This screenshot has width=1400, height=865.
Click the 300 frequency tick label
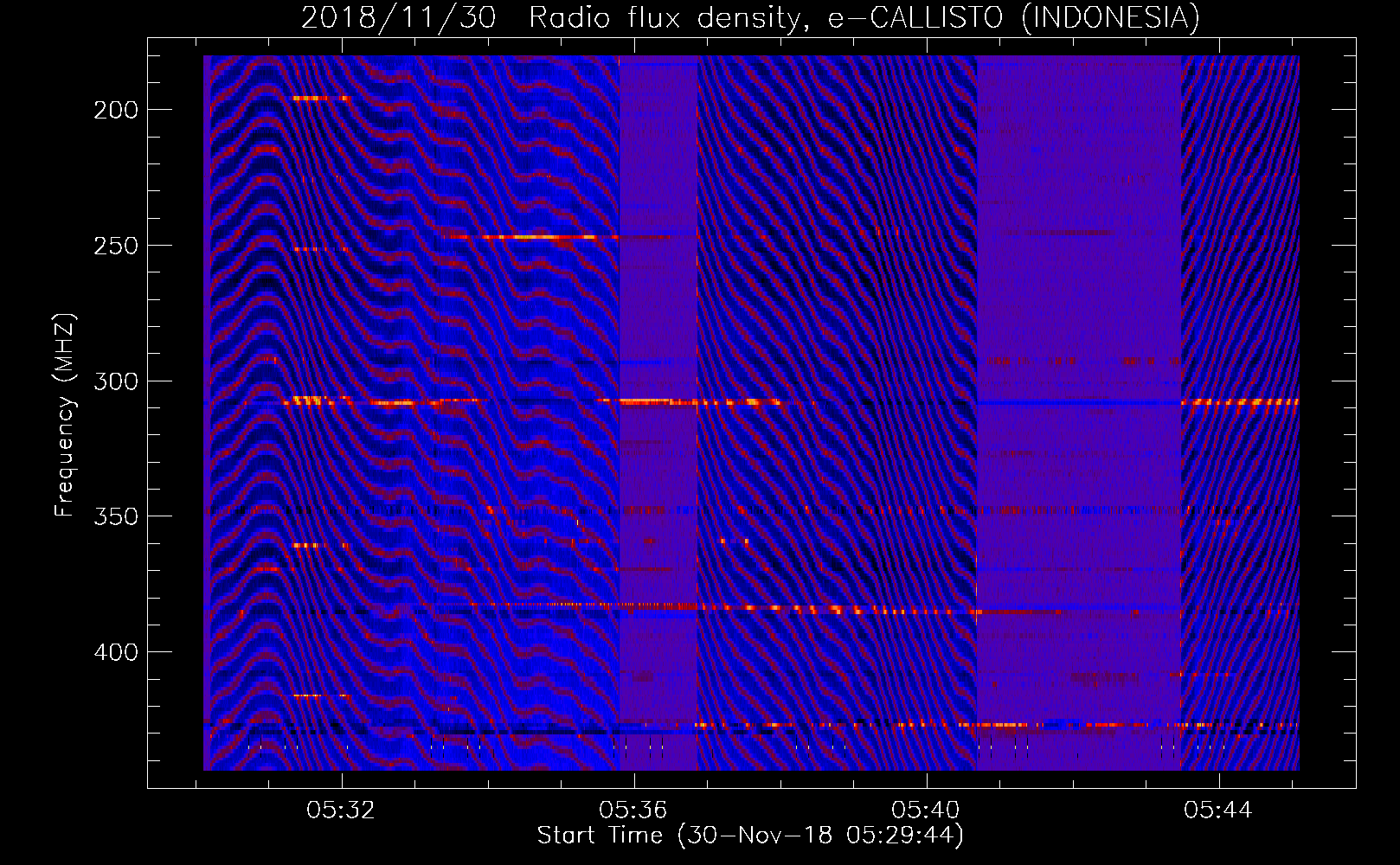(116, 381)
